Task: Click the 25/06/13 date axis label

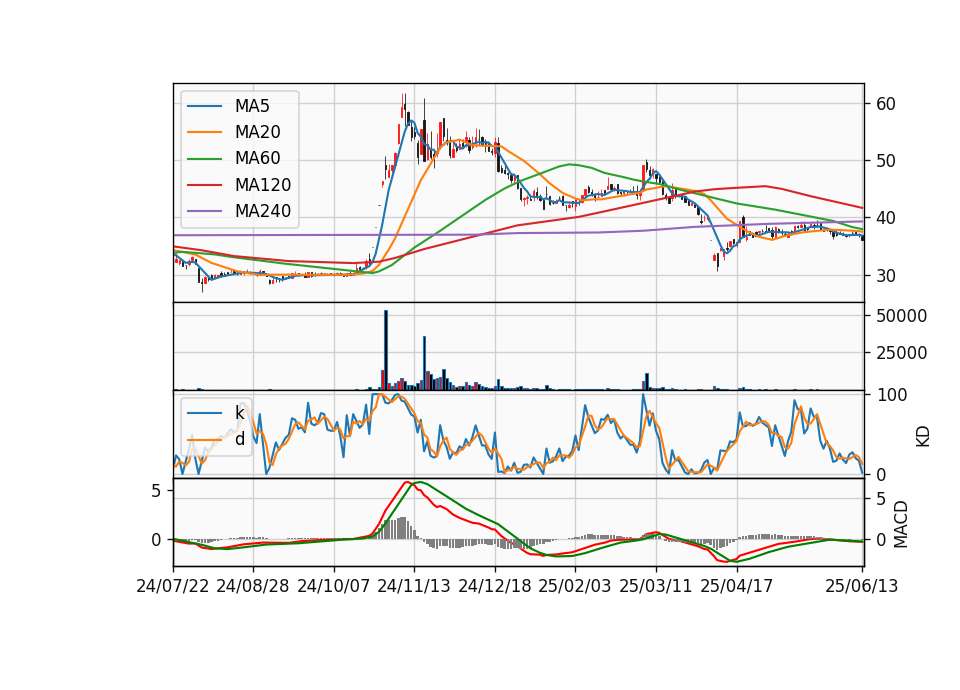Action: (862, 586)
